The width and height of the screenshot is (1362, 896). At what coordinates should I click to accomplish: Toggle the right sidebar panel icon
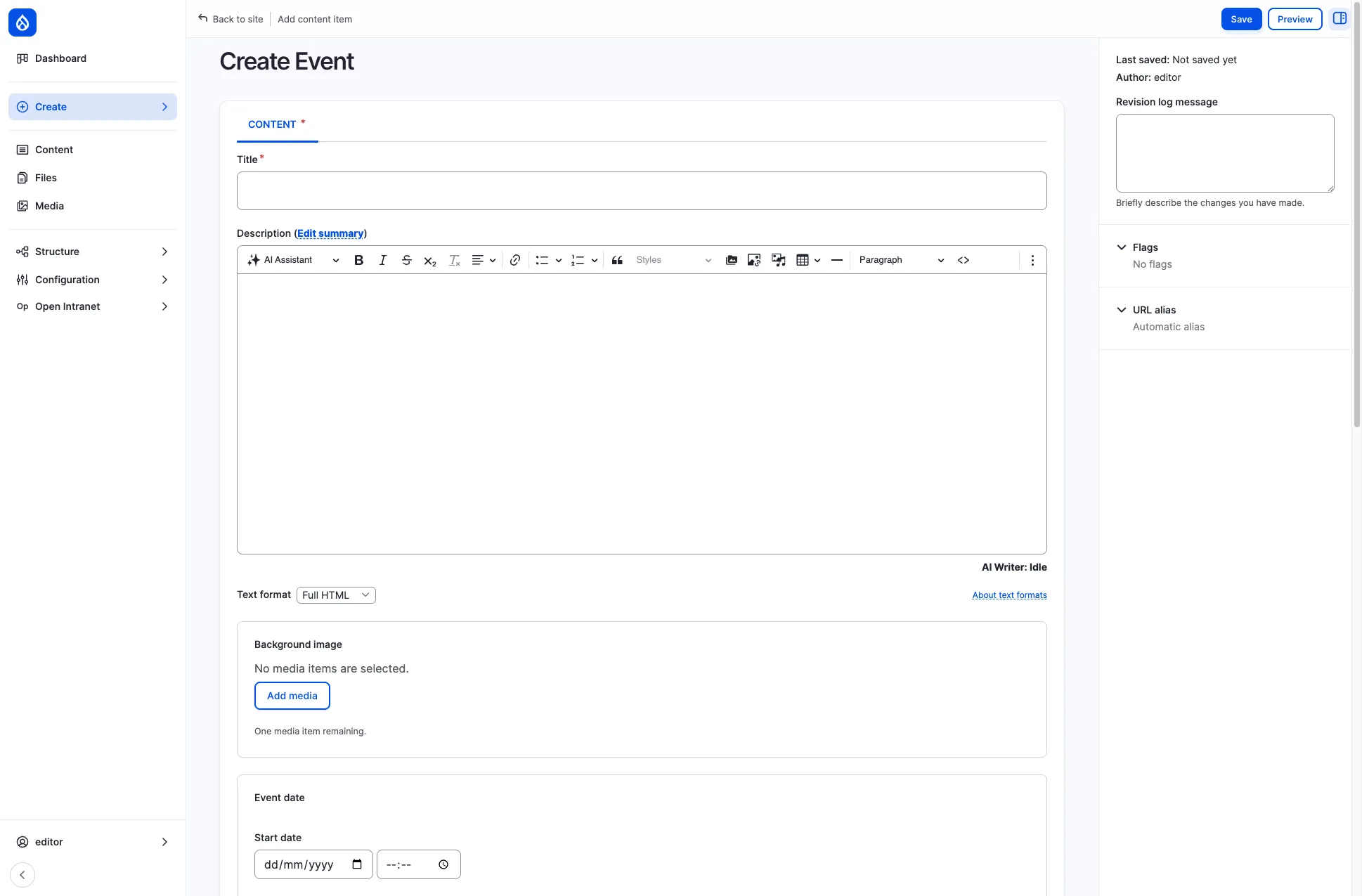pos(1340,19)
